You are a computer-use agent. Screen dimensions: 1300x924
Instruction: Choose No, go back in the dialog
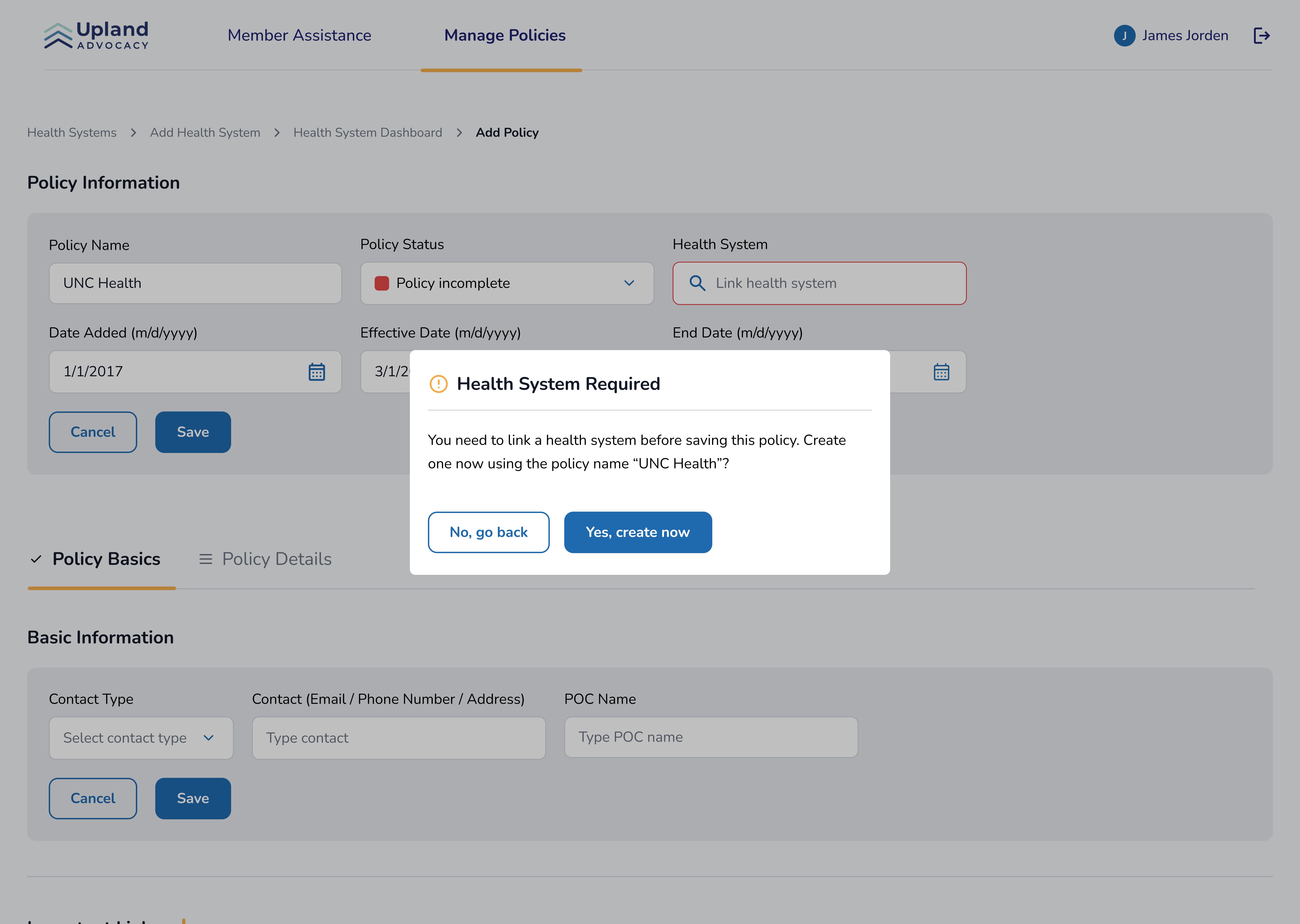pyautogui.click(x=488, y=532)
